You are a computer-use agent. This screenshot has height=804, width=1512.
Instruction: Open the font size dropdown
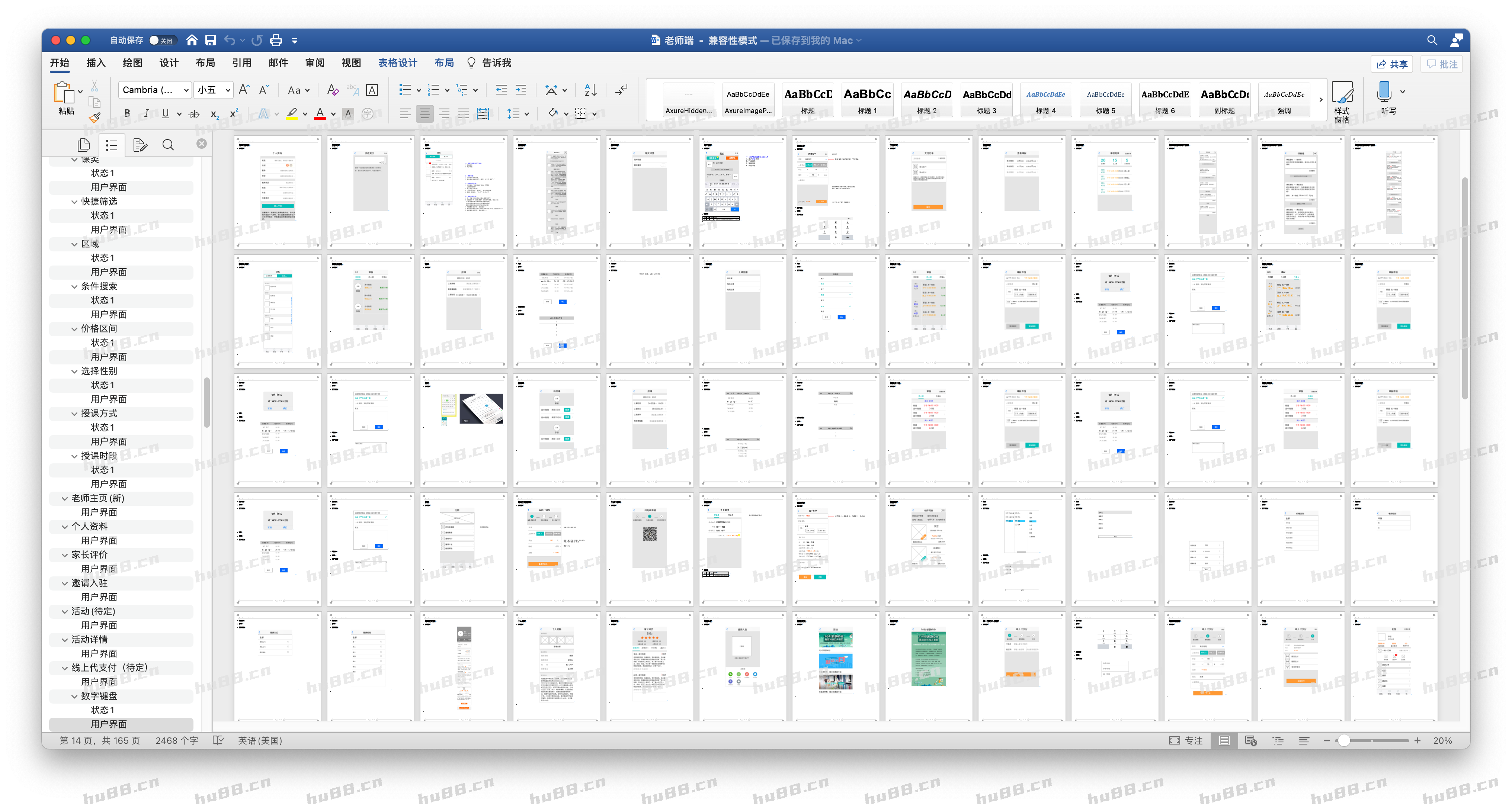click(228, 90)
